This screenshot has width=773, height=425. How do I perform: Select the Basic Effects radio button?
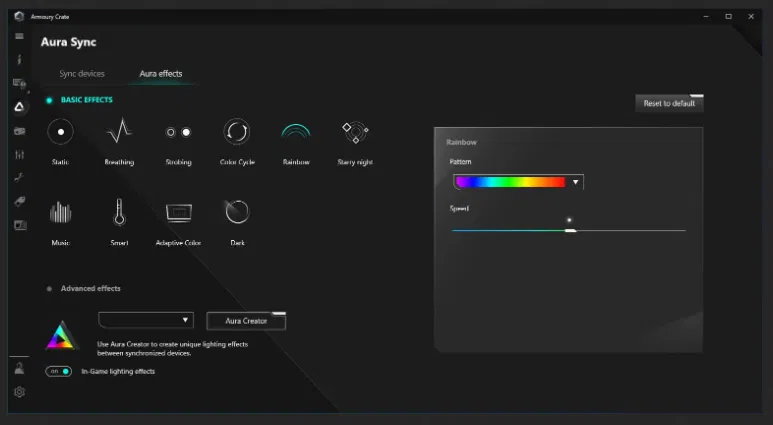tap(49, 100)
